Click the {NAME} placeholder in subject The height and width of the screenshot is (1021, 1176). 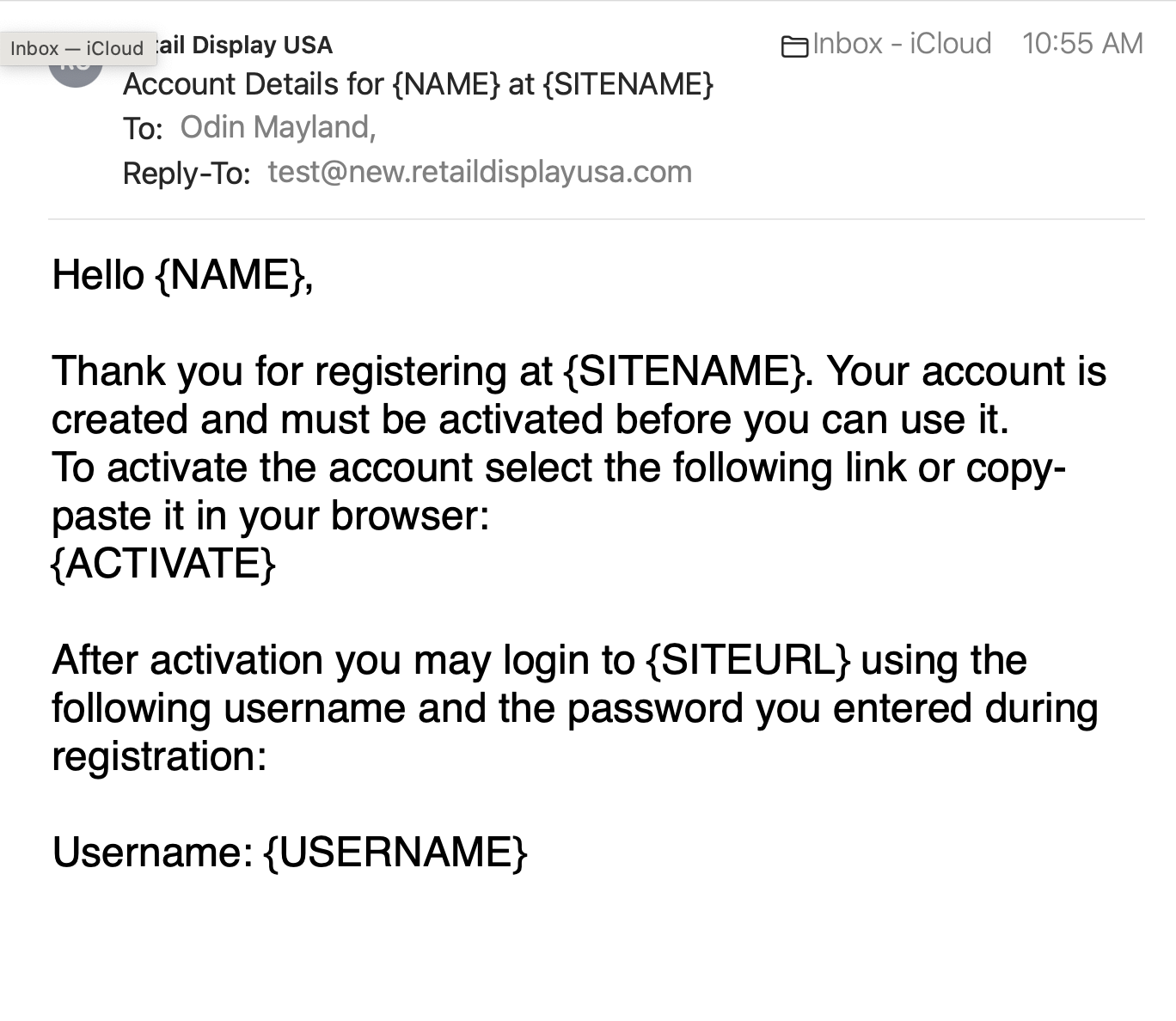tap(446, 84)
